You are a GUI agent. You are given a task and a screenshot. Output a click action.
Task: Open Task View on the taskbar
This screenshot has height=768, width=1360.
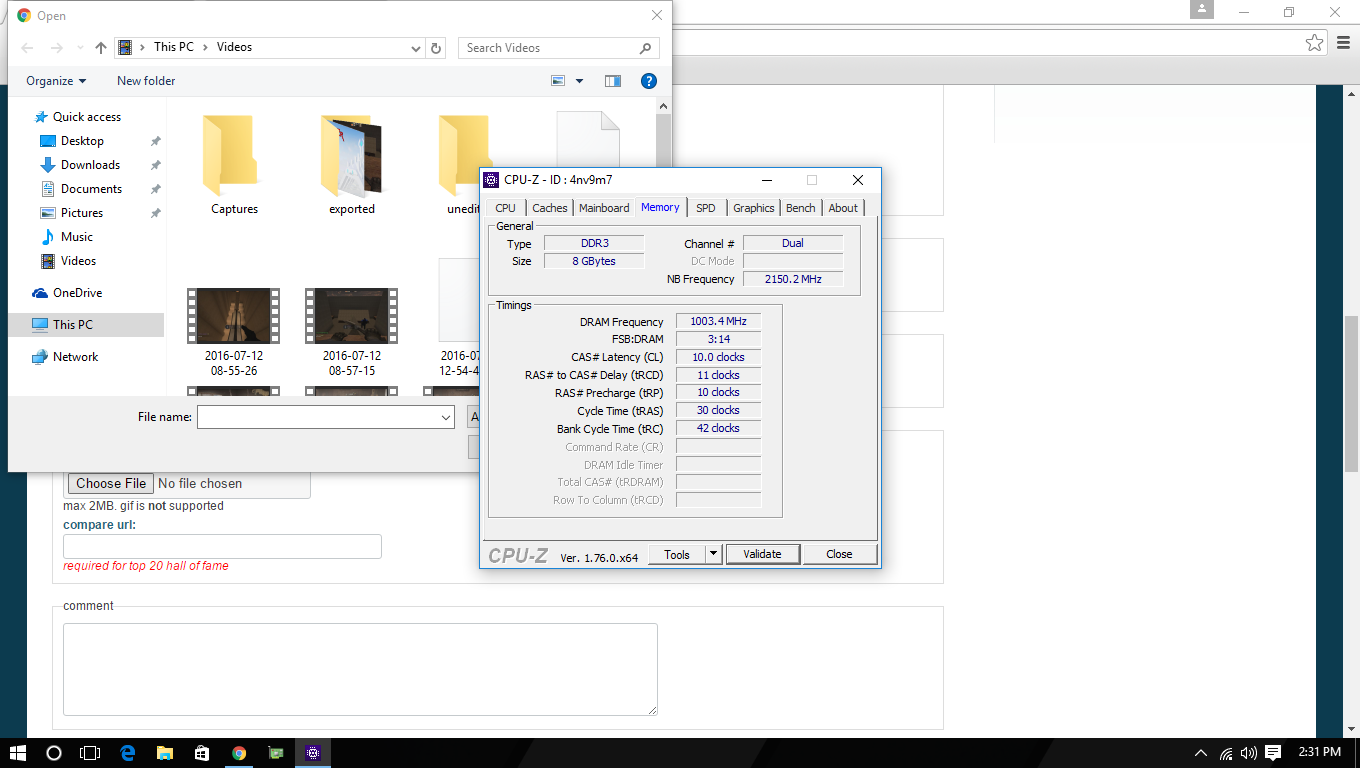pos(90,753)
